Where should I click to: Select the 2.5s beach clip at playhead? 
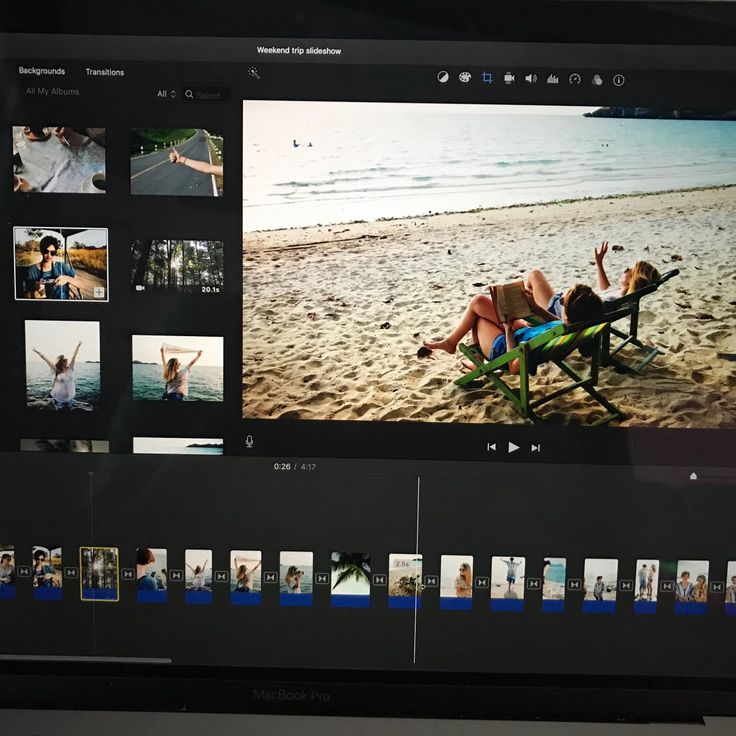(x=405, y=581)
